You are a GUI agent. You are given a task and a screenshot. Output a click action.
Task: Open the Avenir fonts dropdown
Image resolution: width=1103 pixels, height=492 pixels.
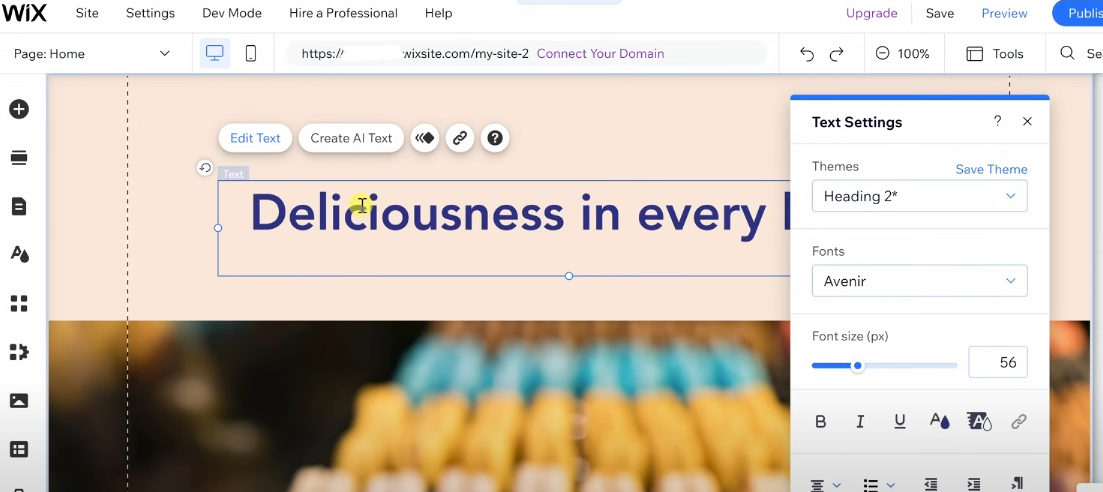point(919,281)
